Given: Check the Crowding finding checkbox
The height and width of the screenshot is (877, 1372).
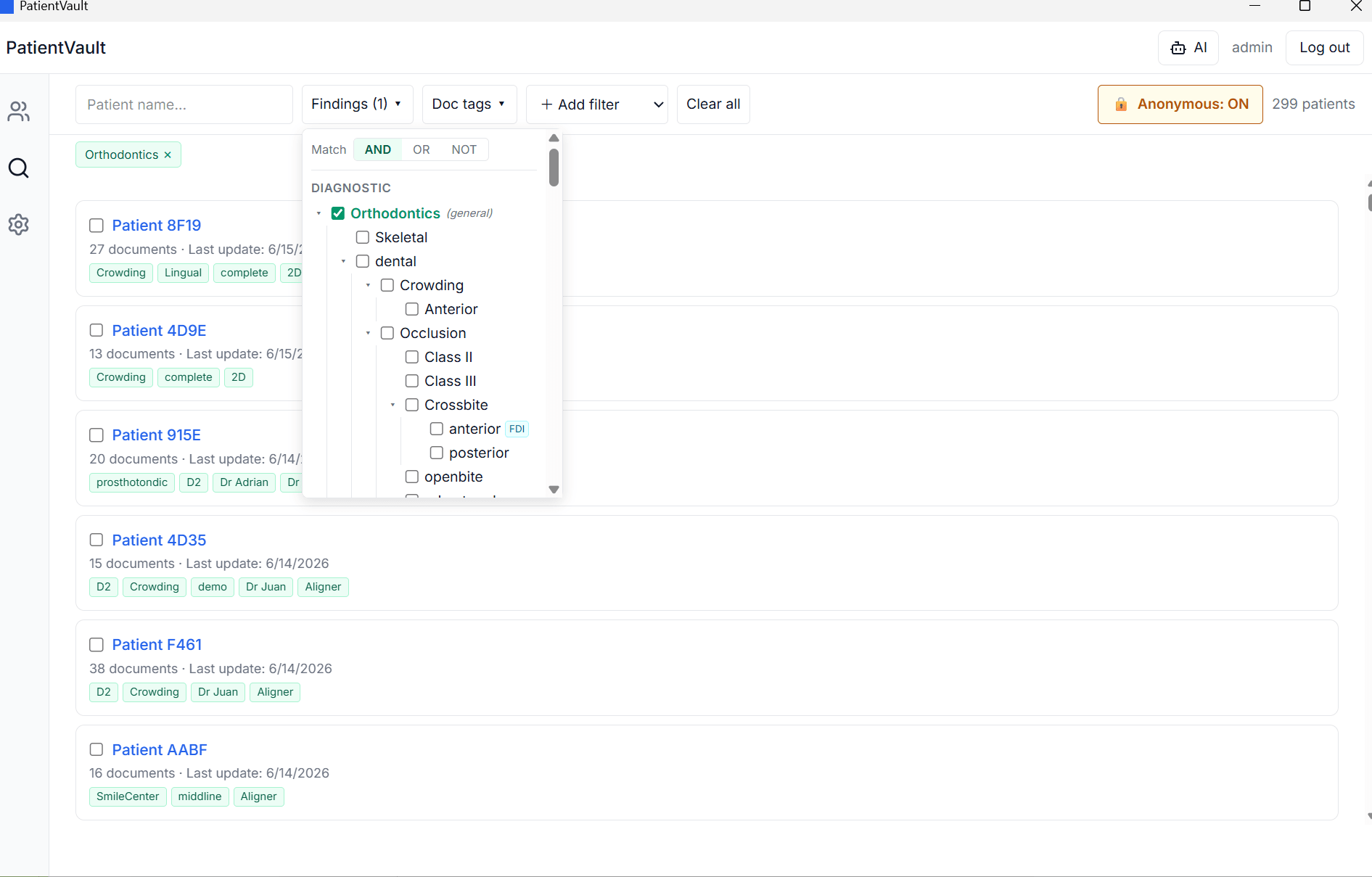Looking at the screenshot, I should 387,285.
